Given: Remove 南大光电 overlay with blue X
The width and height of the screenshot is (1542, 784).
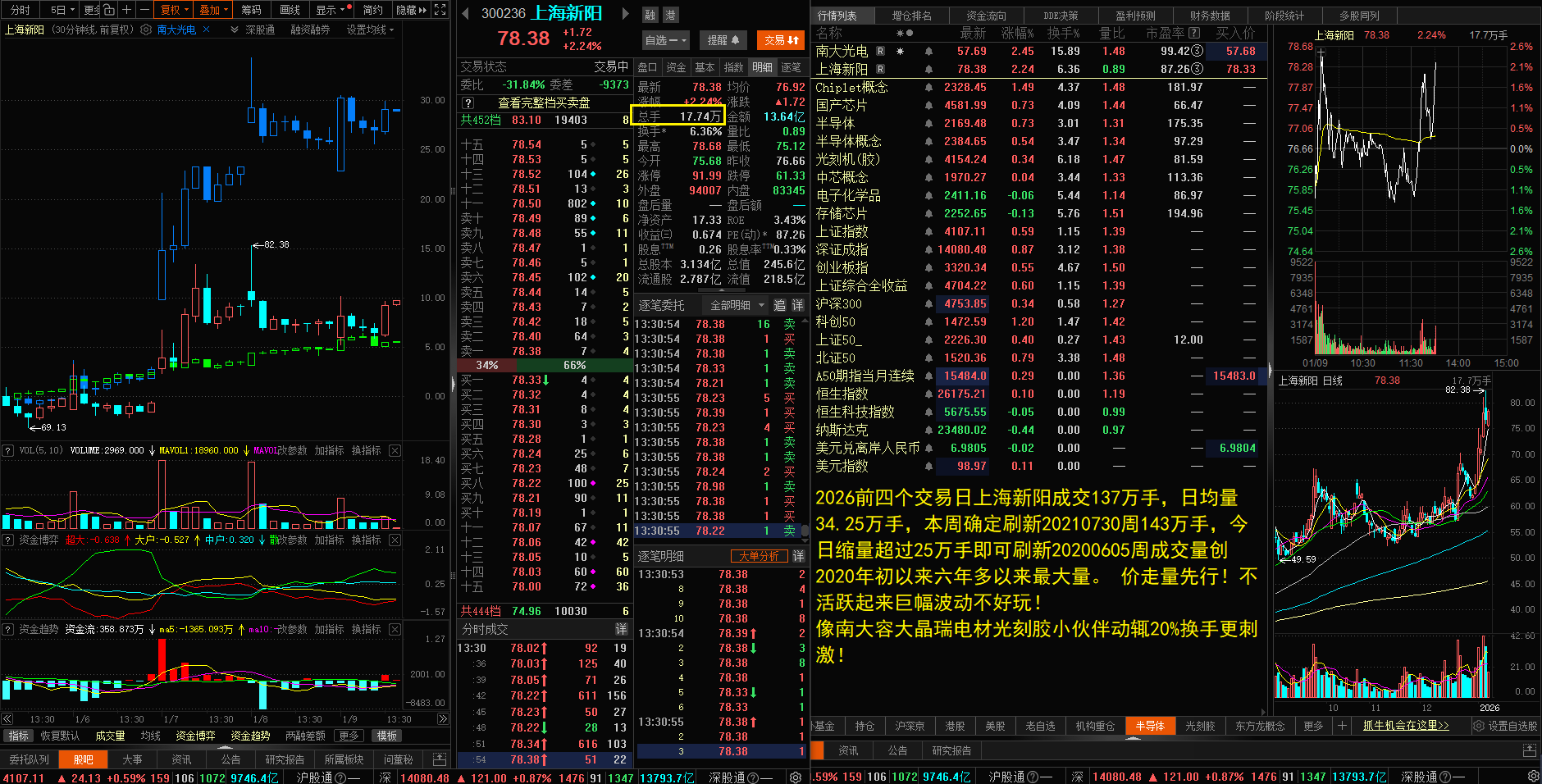Looking at the screenshot, I should point(207,30).
